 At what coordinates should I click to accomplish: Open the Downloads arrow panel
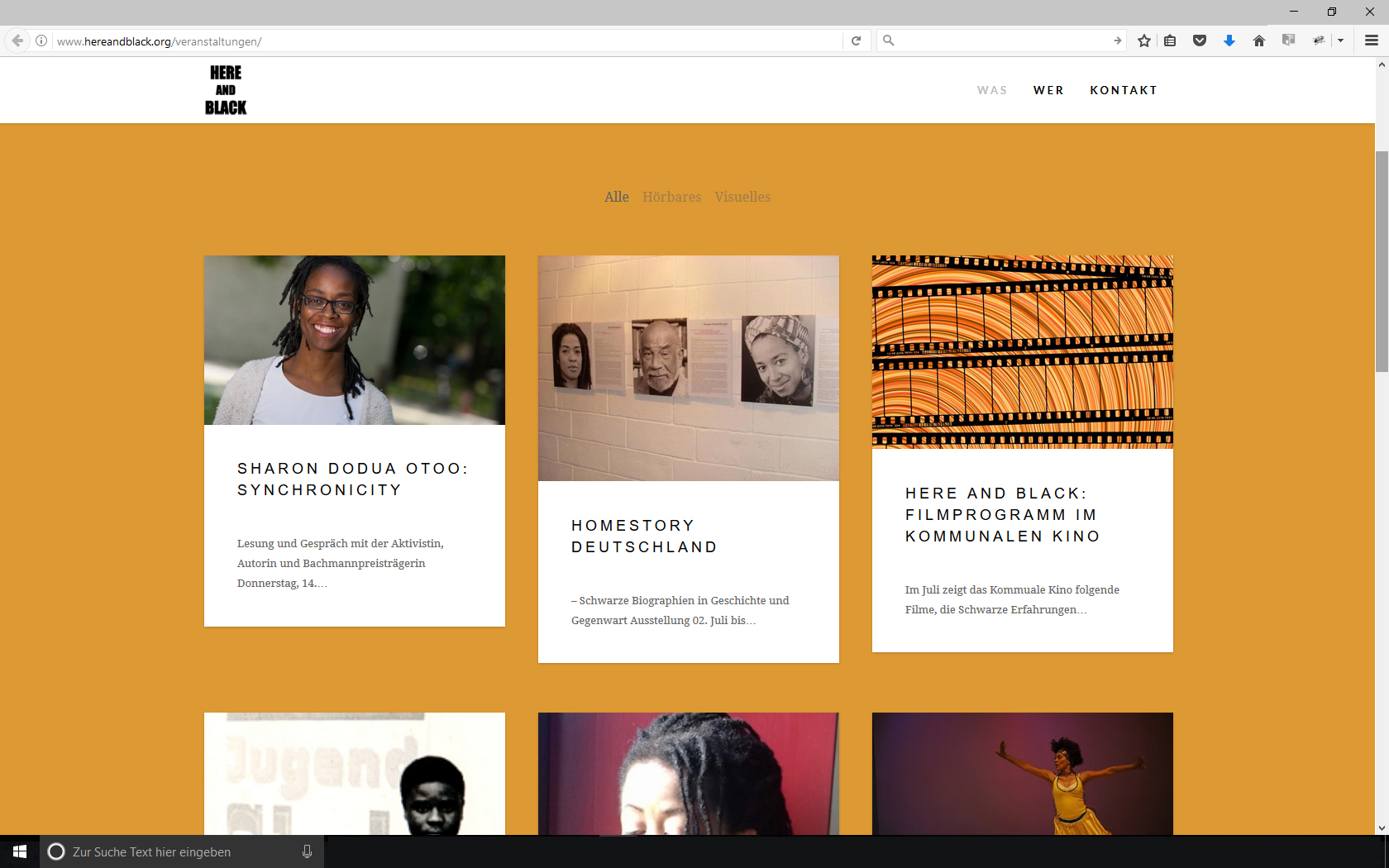click(x=1229, y=41)
